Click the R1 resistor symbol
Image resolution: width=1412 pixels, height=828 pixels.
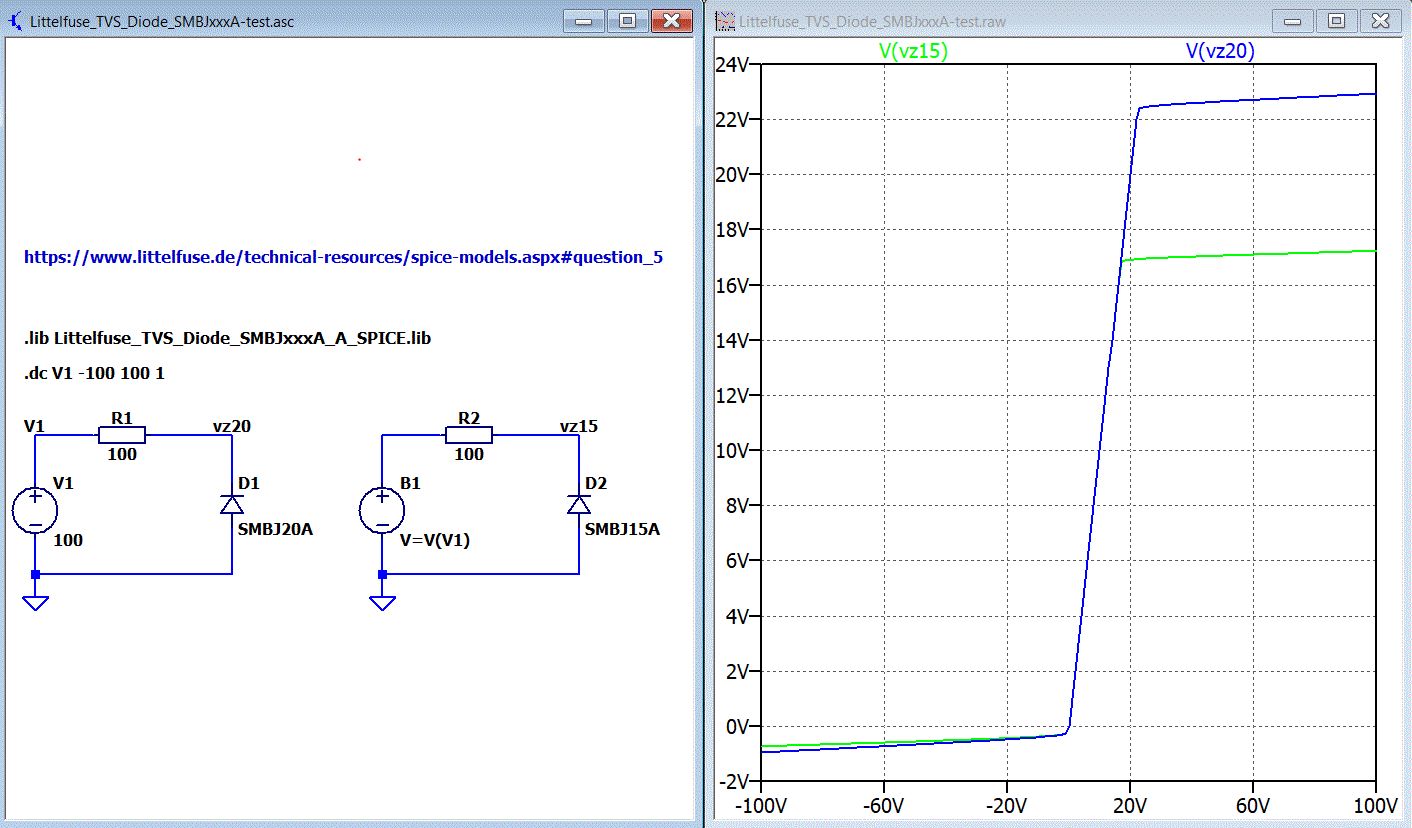[122, 435]
